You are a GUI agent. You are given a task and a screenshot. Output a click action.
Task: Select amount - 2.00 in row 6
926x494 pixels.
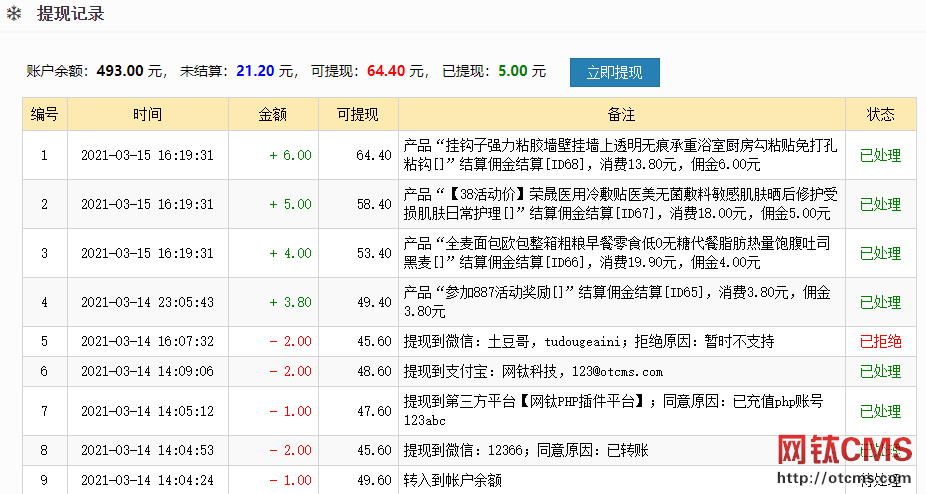tap(290, 371)
